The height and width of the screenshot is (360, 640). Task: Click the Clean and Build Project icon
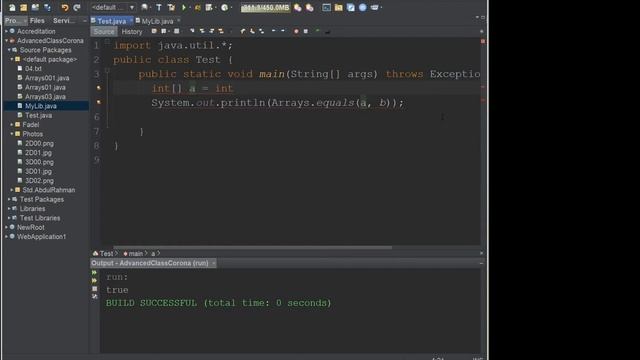(x=171, y=7)
